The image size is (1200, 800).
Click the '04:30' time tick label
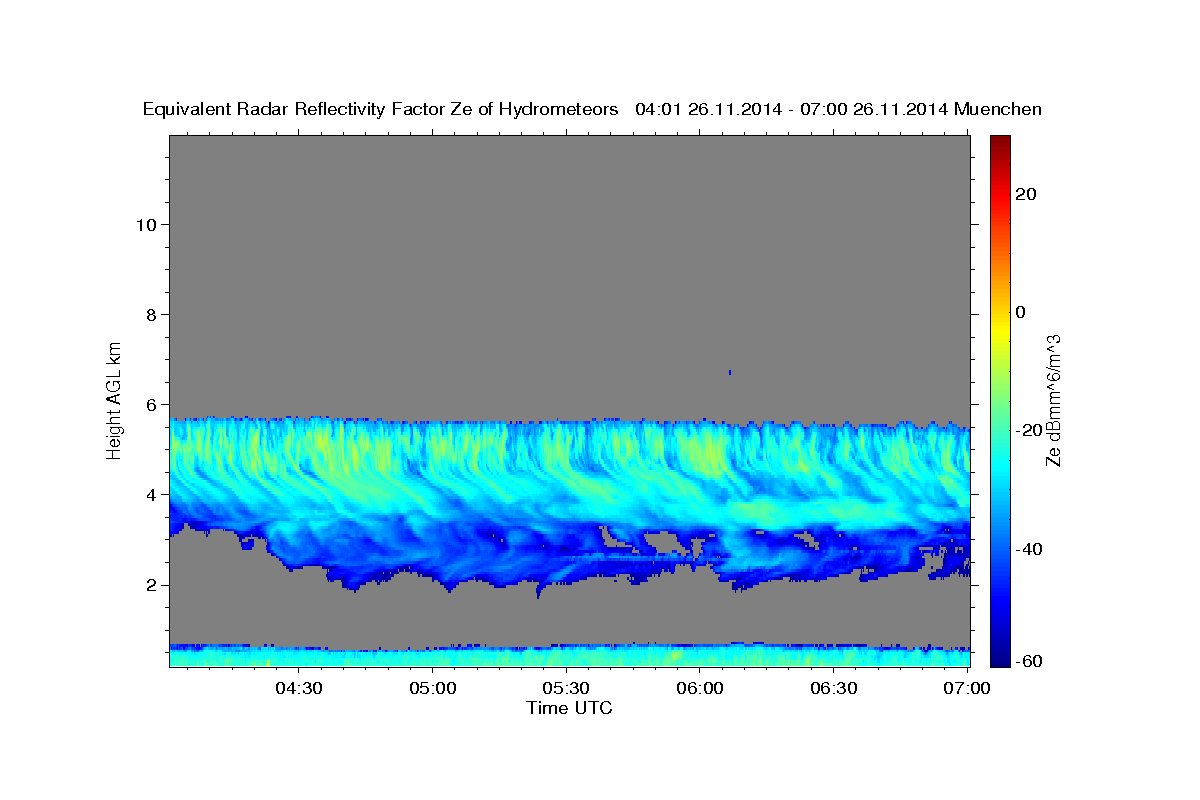point(299,689)
